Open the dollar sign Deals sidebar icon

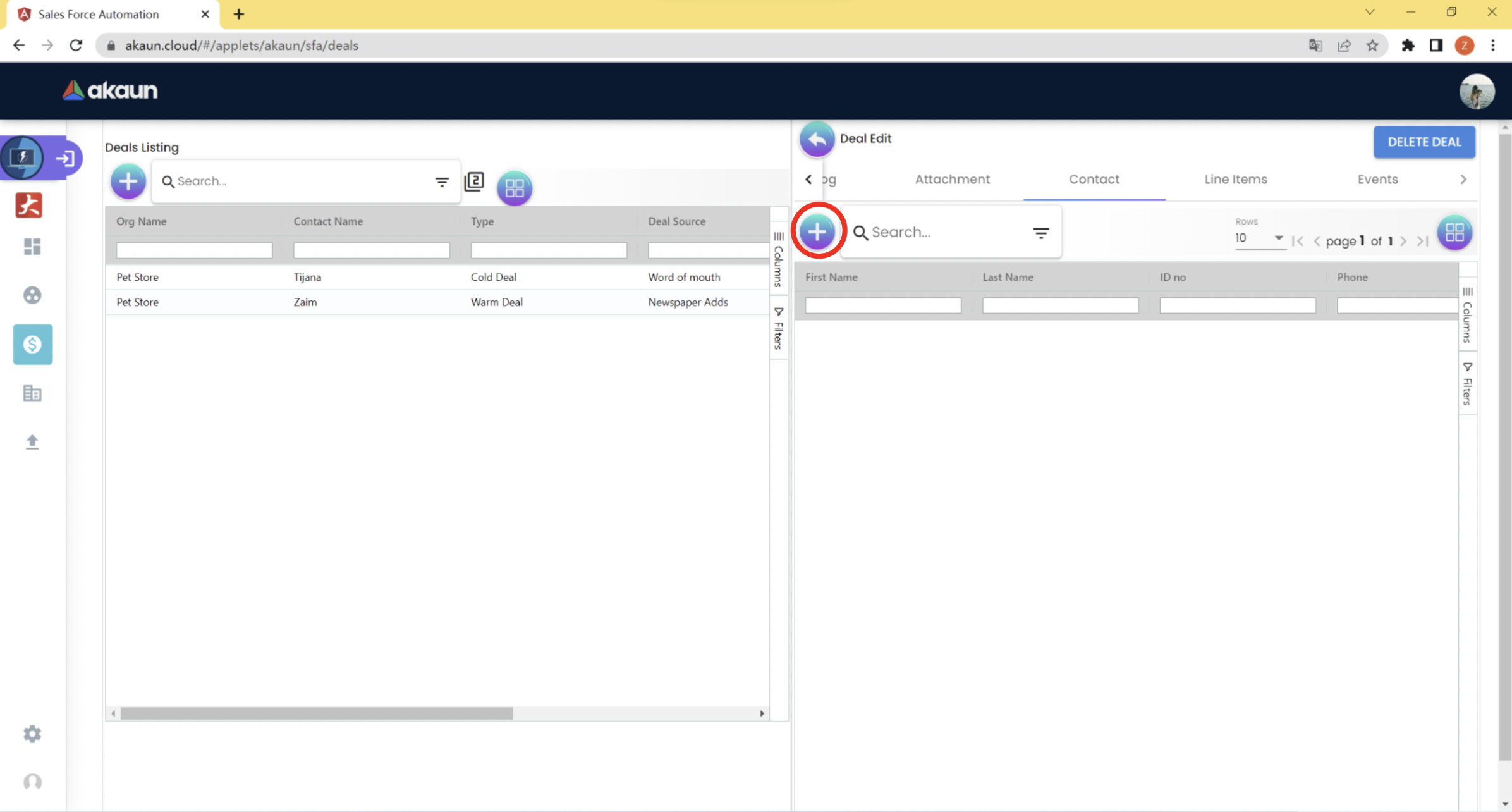point(32,344)
